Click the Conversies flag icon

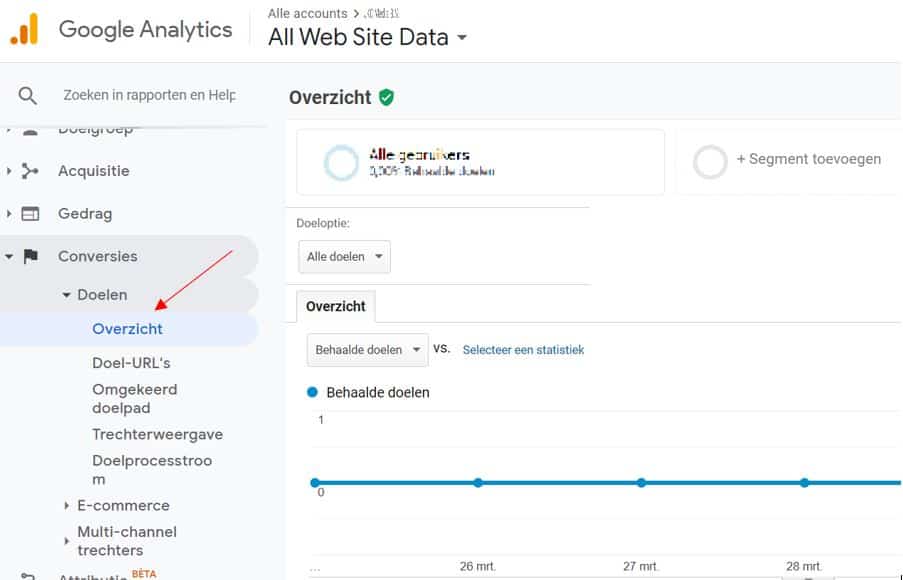click(30, 256)
